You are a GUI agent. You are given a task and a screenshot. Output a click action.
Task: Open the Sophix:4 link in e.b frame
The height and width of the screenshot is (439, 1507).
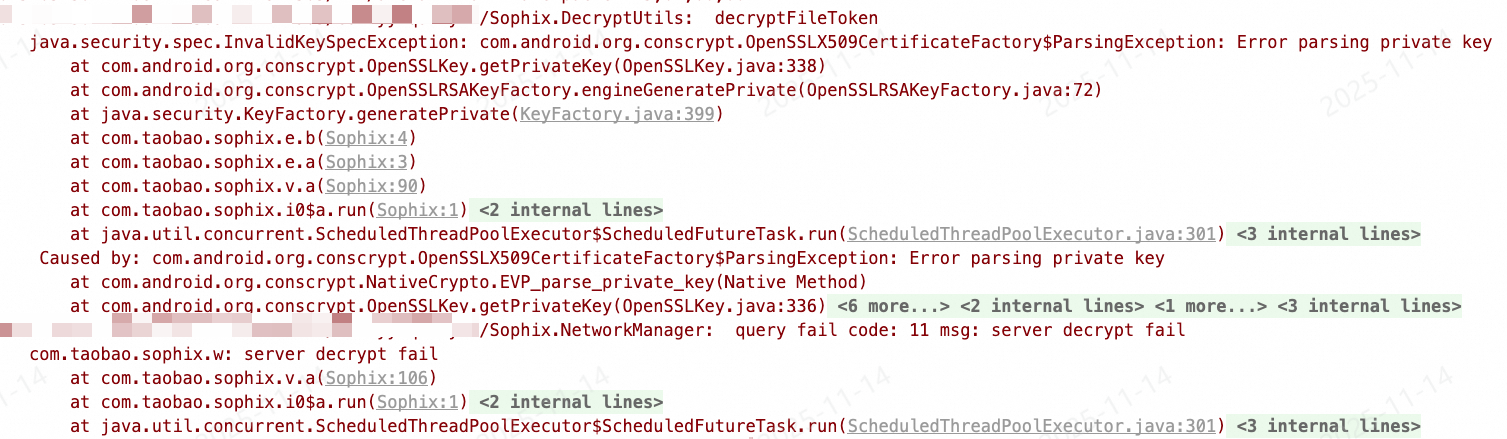367,138
